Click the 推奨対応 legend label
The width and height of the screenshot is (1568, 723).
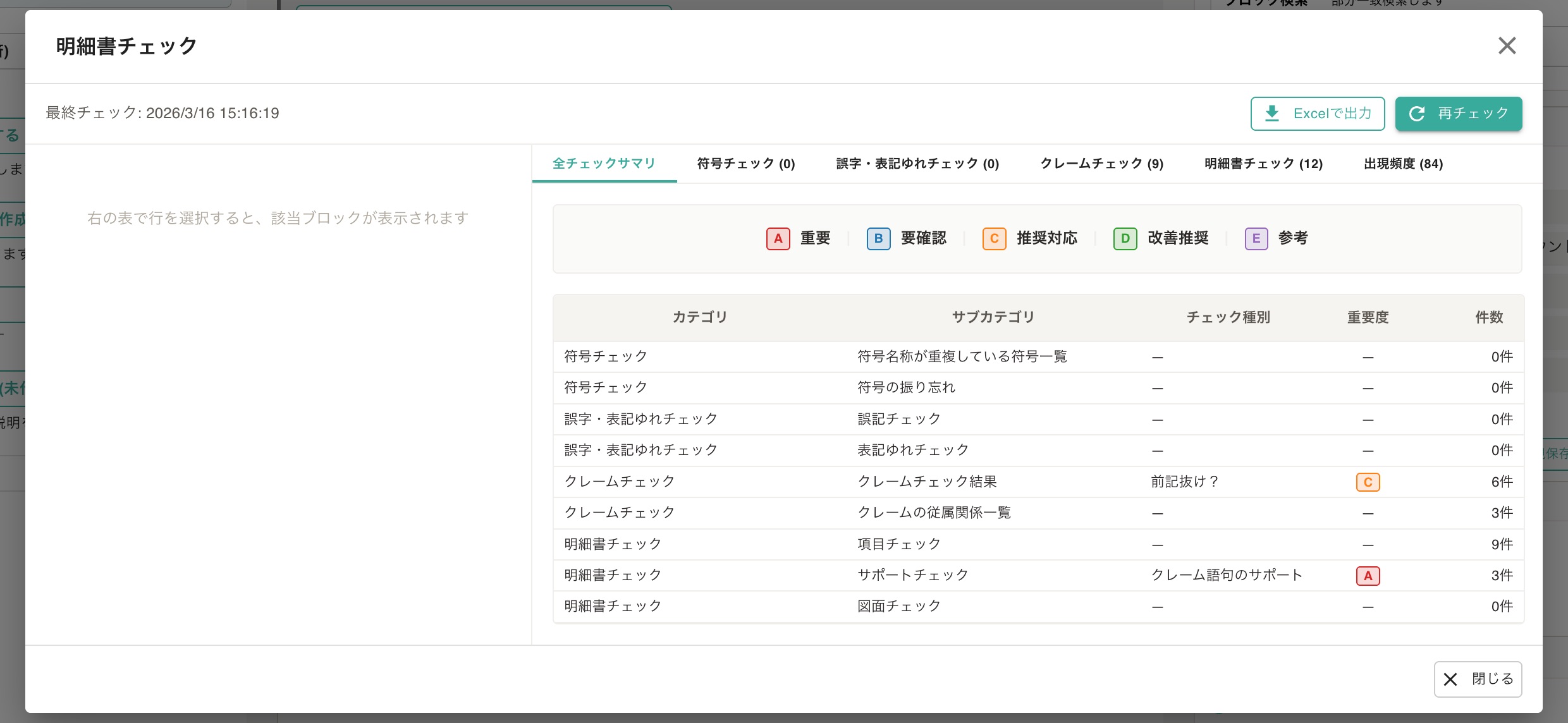click(1046, 238)
